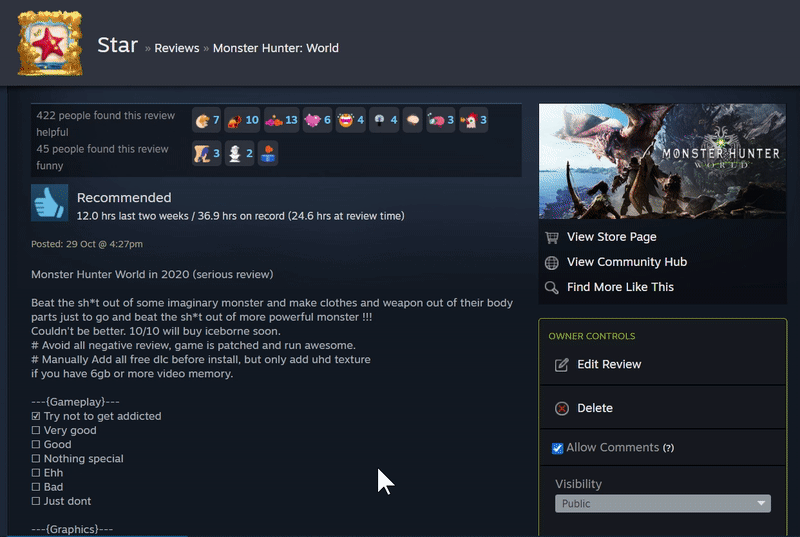This screenshot has width=800, height=537.
Task: Click the blue box award icon
Action: (x=268, y=153)
